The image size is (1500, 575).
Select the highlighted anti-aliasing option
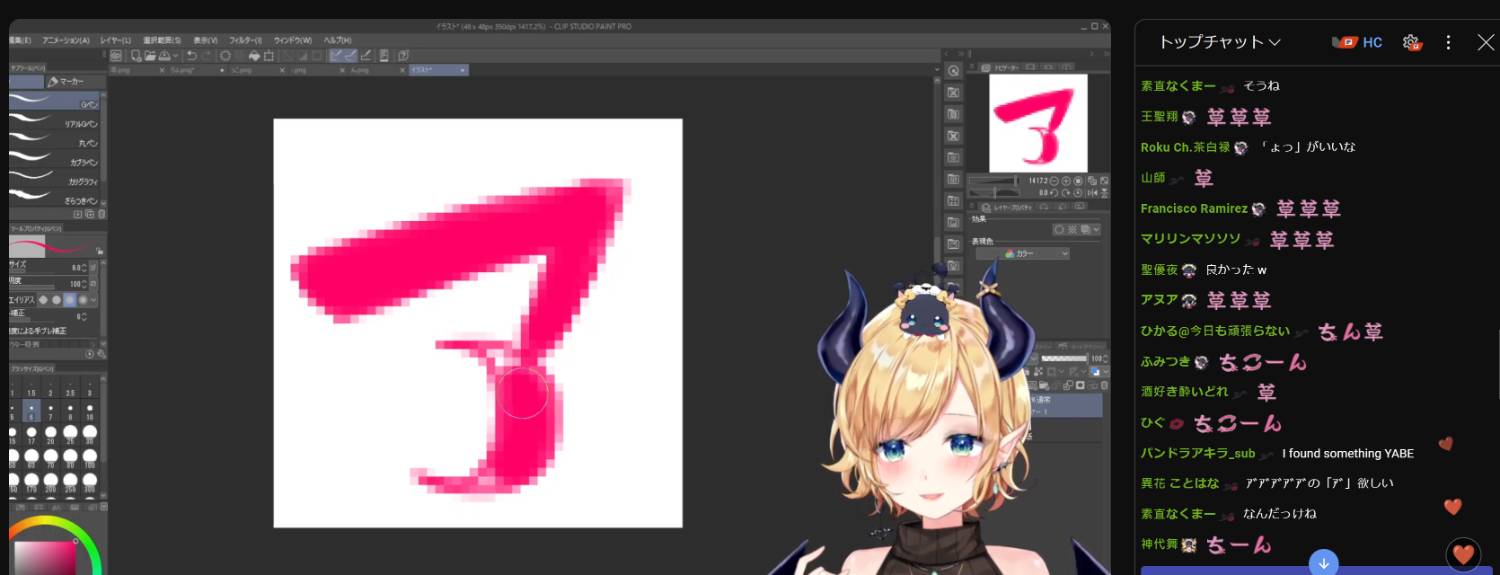point(70,300)
